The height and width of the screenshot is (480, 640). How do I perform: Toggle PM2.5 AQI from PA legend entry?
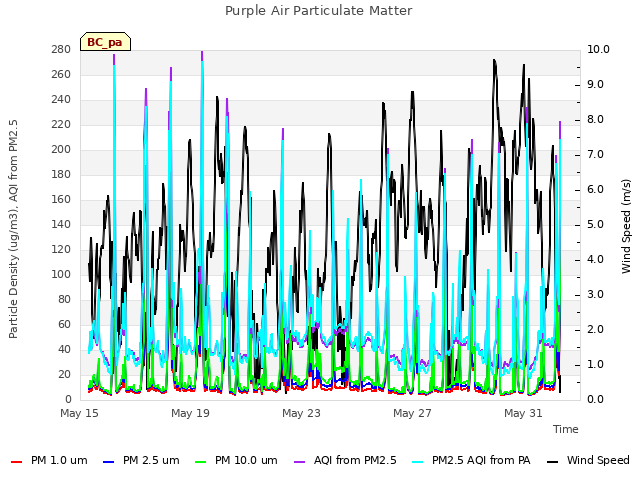471,461
